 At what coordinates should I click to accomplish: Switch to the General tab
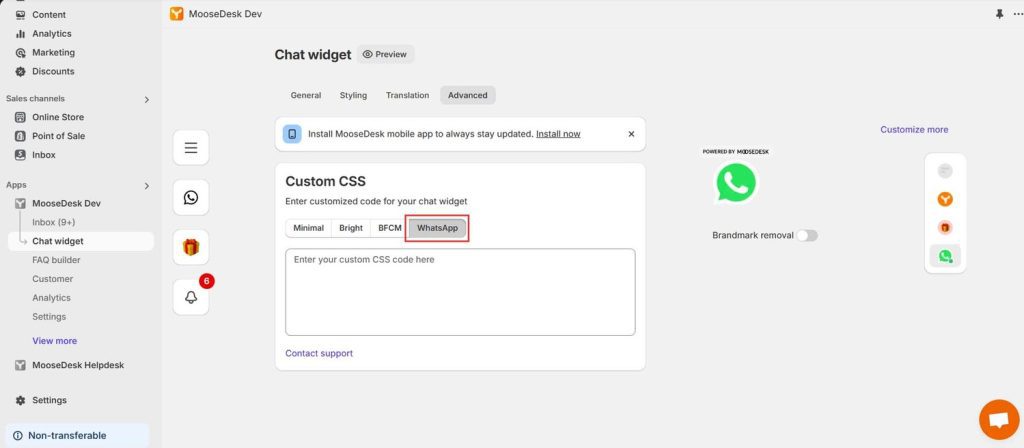pyautogui.click(x=306, y=95)
